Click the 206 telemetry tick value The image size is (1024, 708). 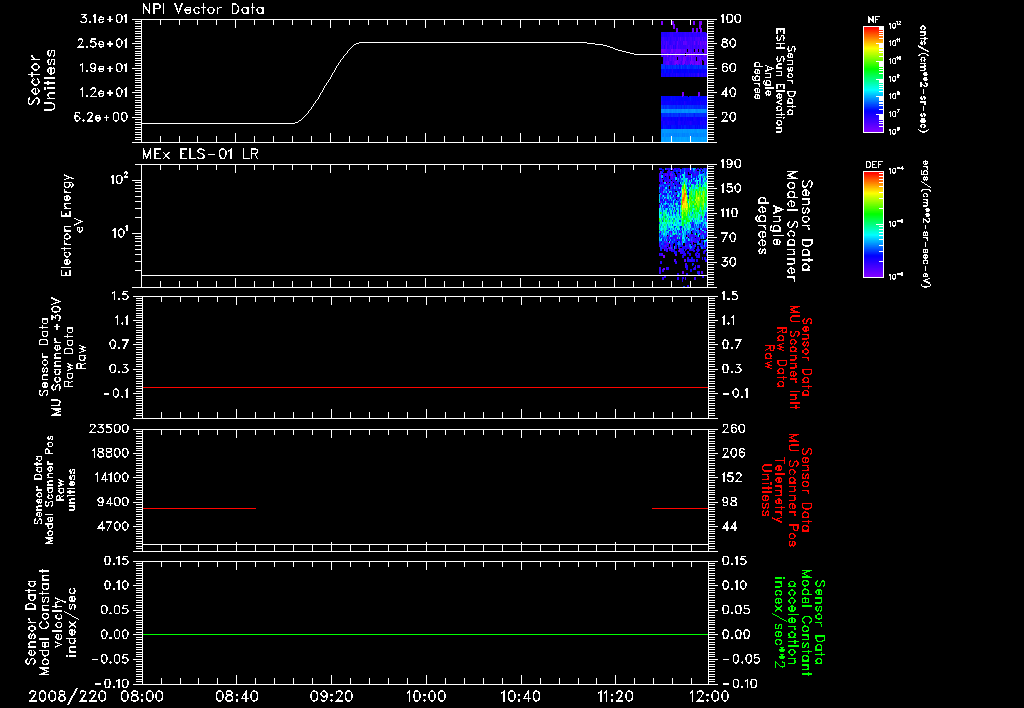[x=733, y=453]
